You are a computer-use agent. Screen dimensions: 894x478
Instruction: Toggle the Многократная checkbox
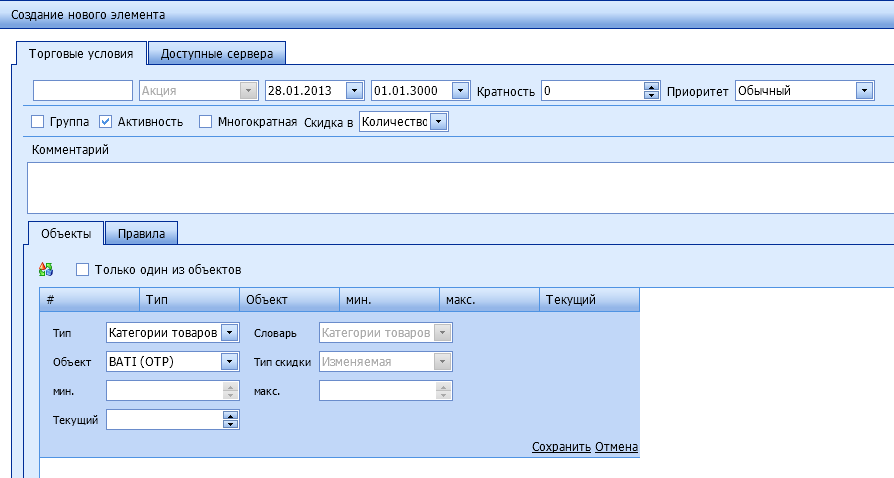pyautogui.click(x=206, y=122)
